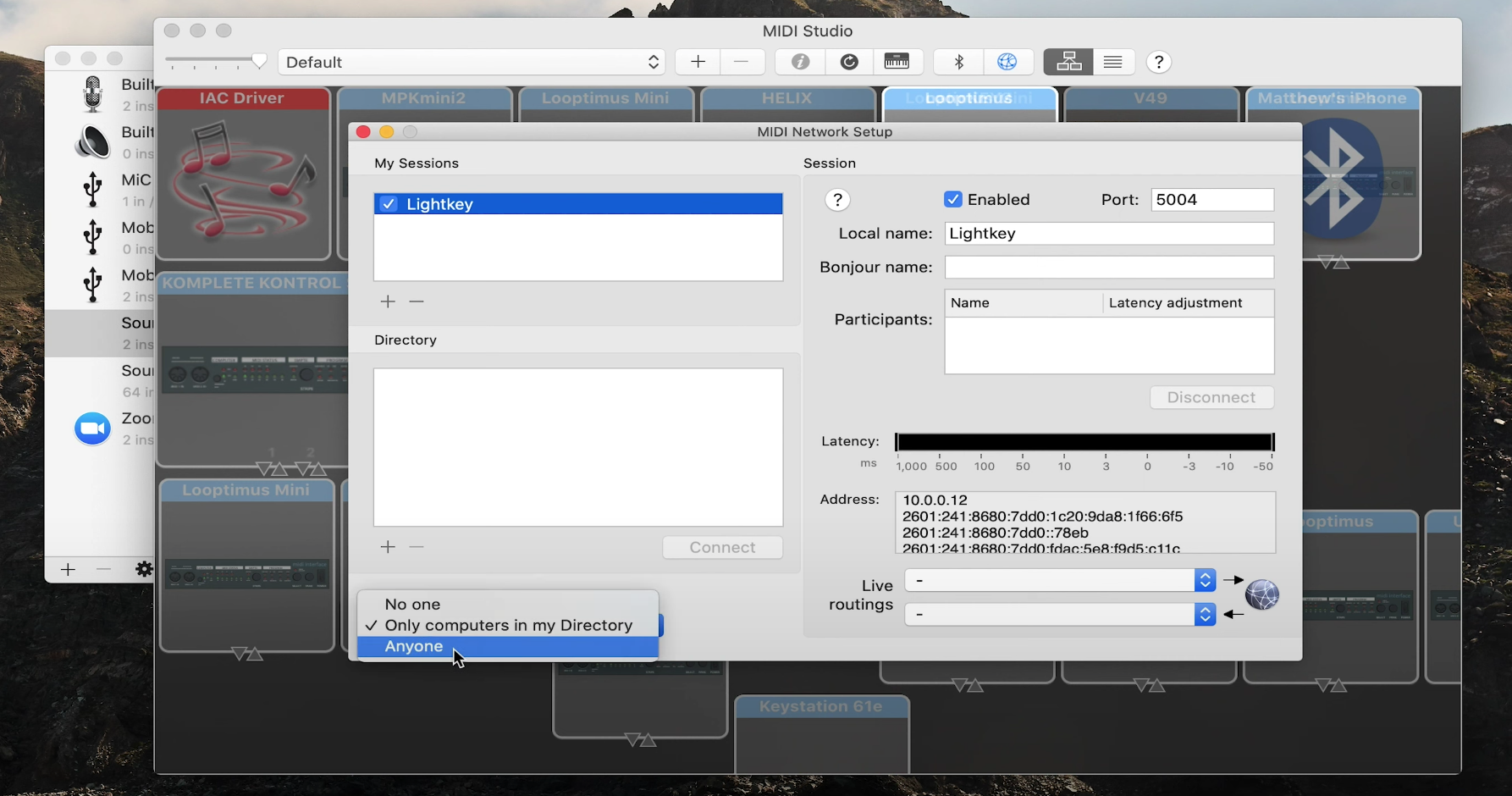This screenshot has height=796, width=1512.
Task: Open the MIDI network globe icon
Action: click(1007, 62)
